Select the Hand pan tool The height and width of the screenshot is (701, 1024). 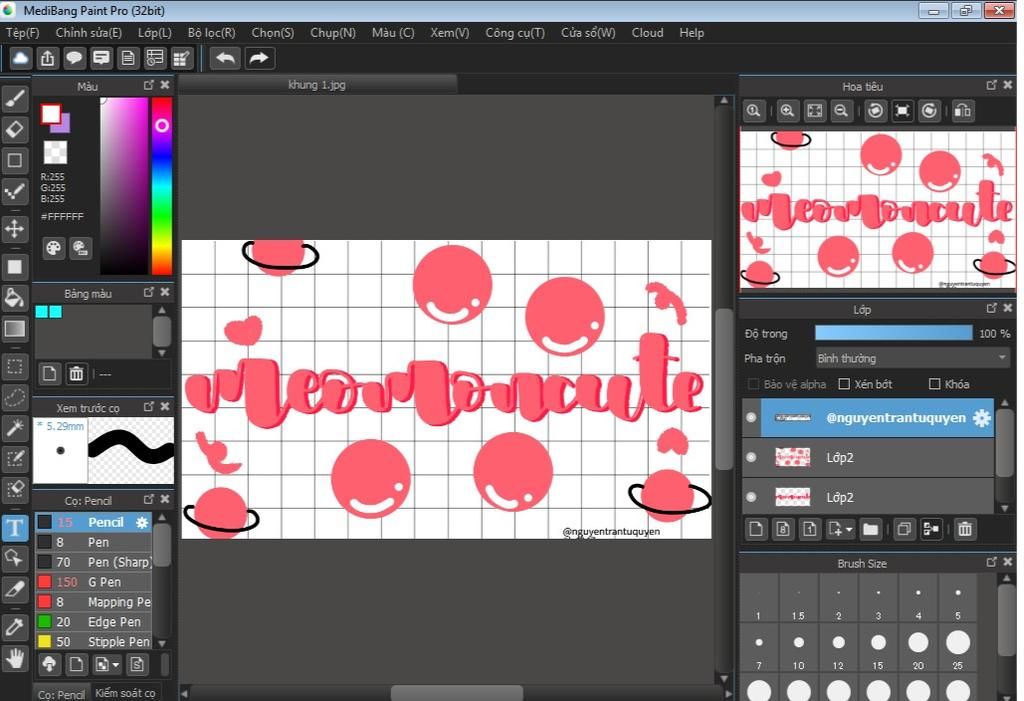coord(15,659)
